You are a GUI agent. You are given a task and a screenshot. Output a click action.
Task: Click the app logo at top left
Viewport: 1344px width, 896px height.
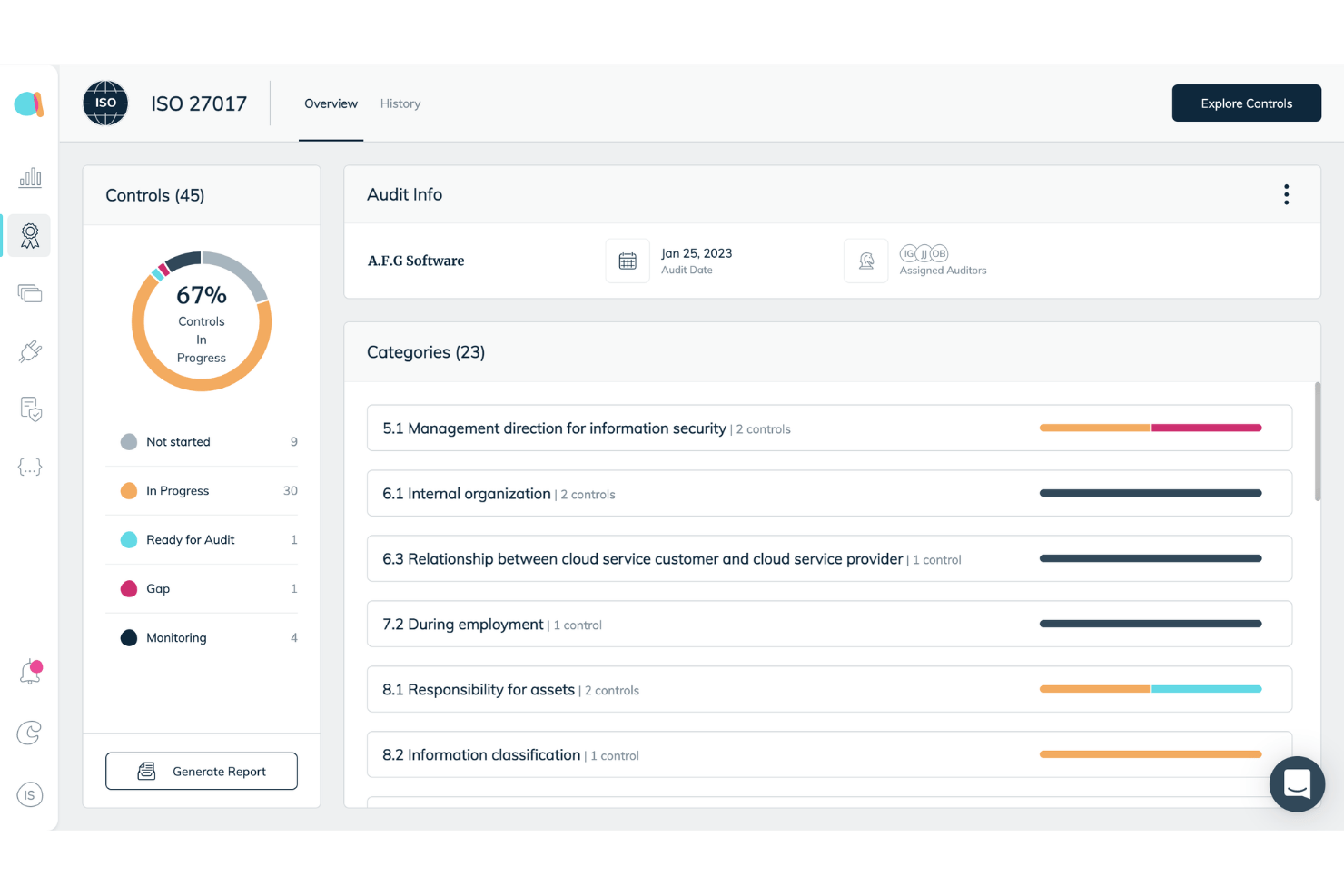pyautogui.click(x=29, y=104)
